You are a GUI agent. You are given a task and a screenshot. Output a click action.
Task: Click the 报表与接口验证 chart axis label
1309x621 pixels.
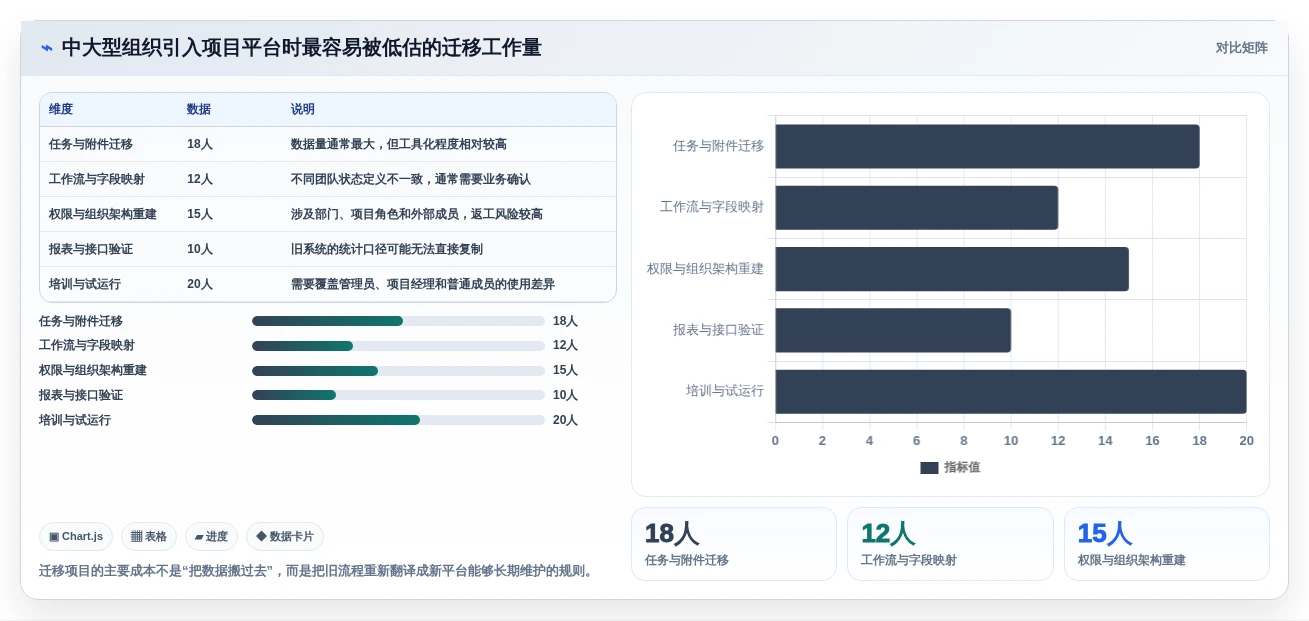pyautogui.click(x=718, y=330)
